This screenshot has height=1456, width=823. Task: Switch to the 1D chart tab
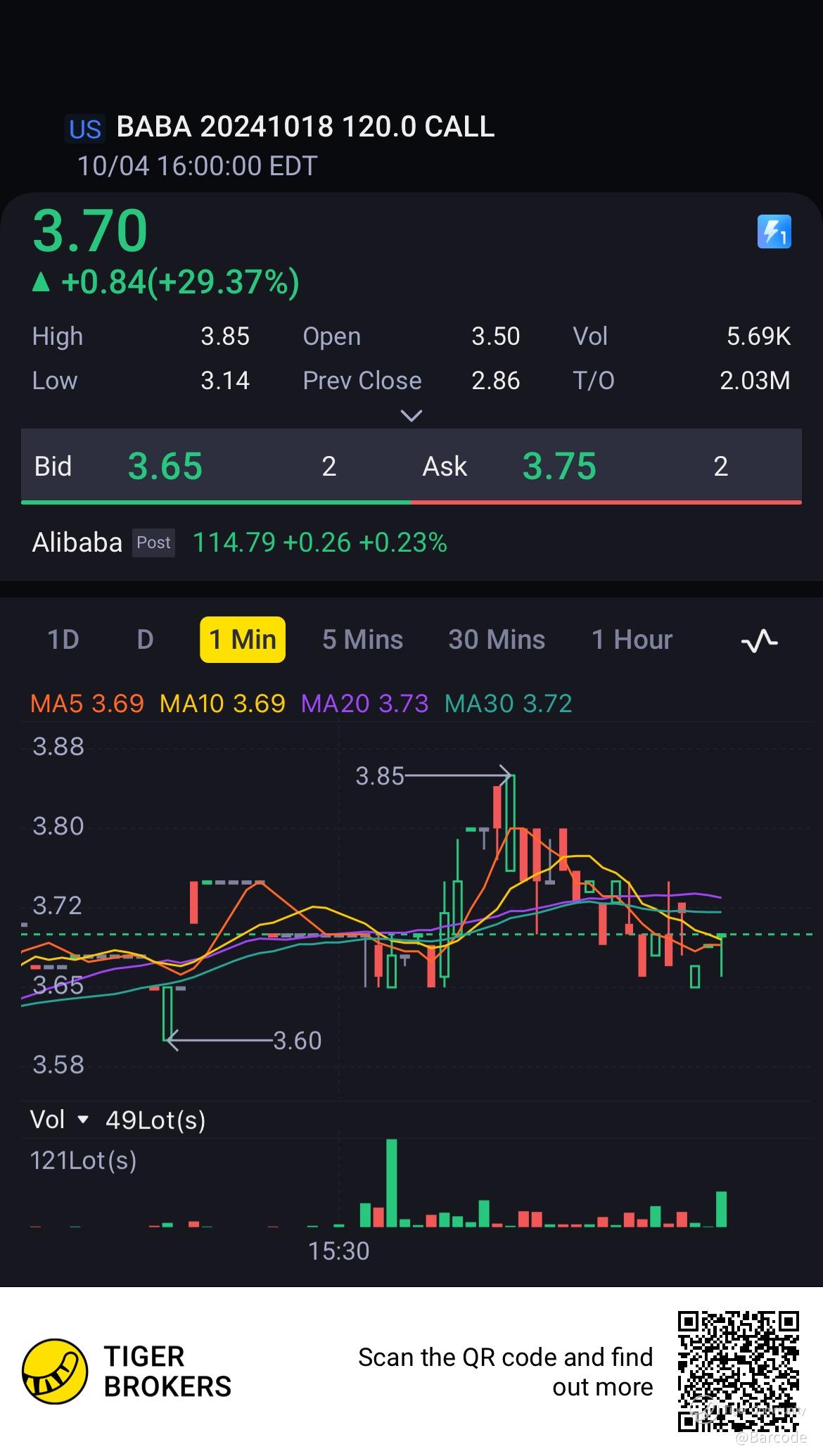click(x=63, y=640)
